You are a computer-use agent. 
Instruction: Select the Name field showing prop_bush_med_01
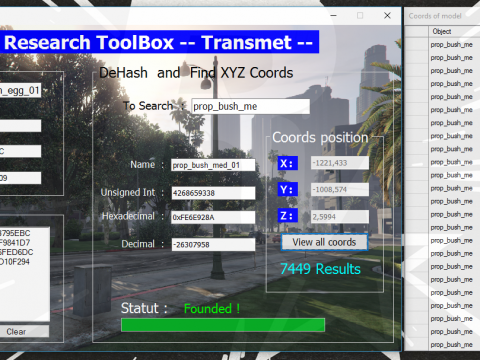[x=213, y=165]
